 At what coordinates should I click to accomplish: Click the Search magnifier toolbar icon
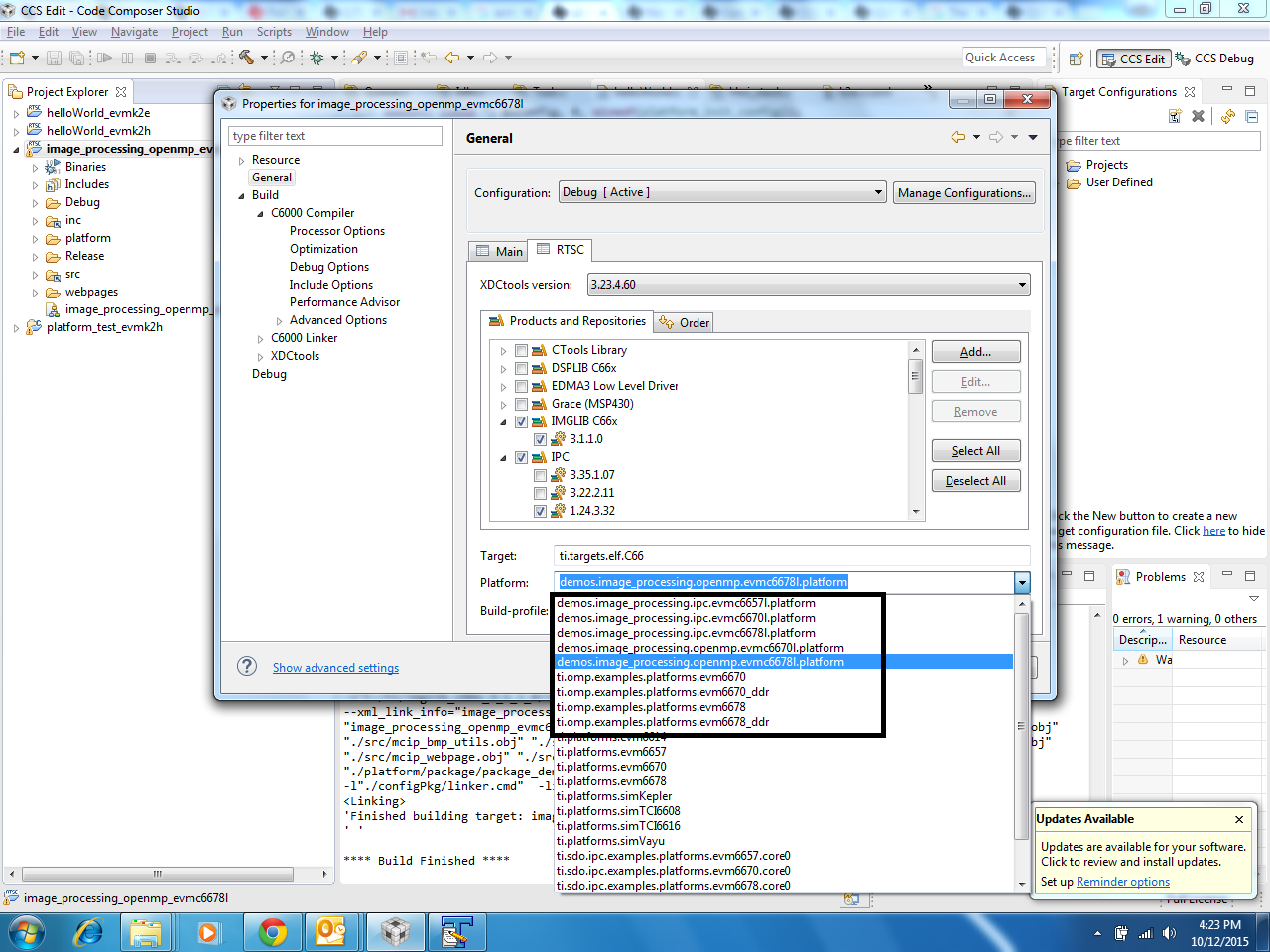pyautogui.click(x=288, y=58)
